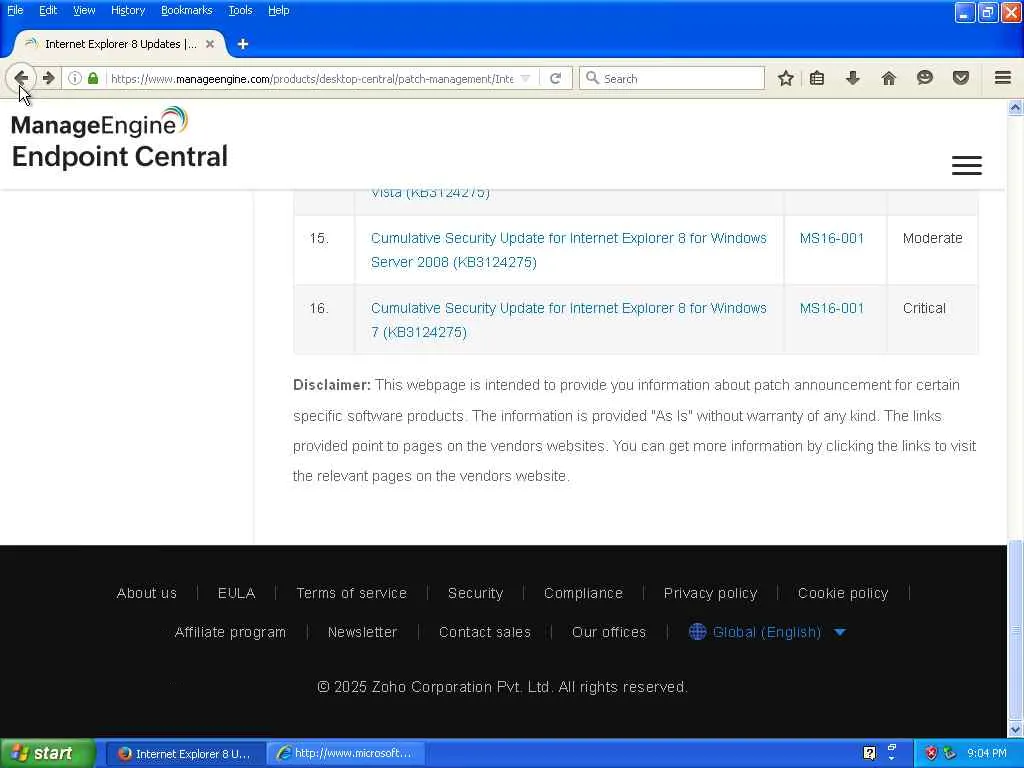Open the Help menu

point(278,10)
